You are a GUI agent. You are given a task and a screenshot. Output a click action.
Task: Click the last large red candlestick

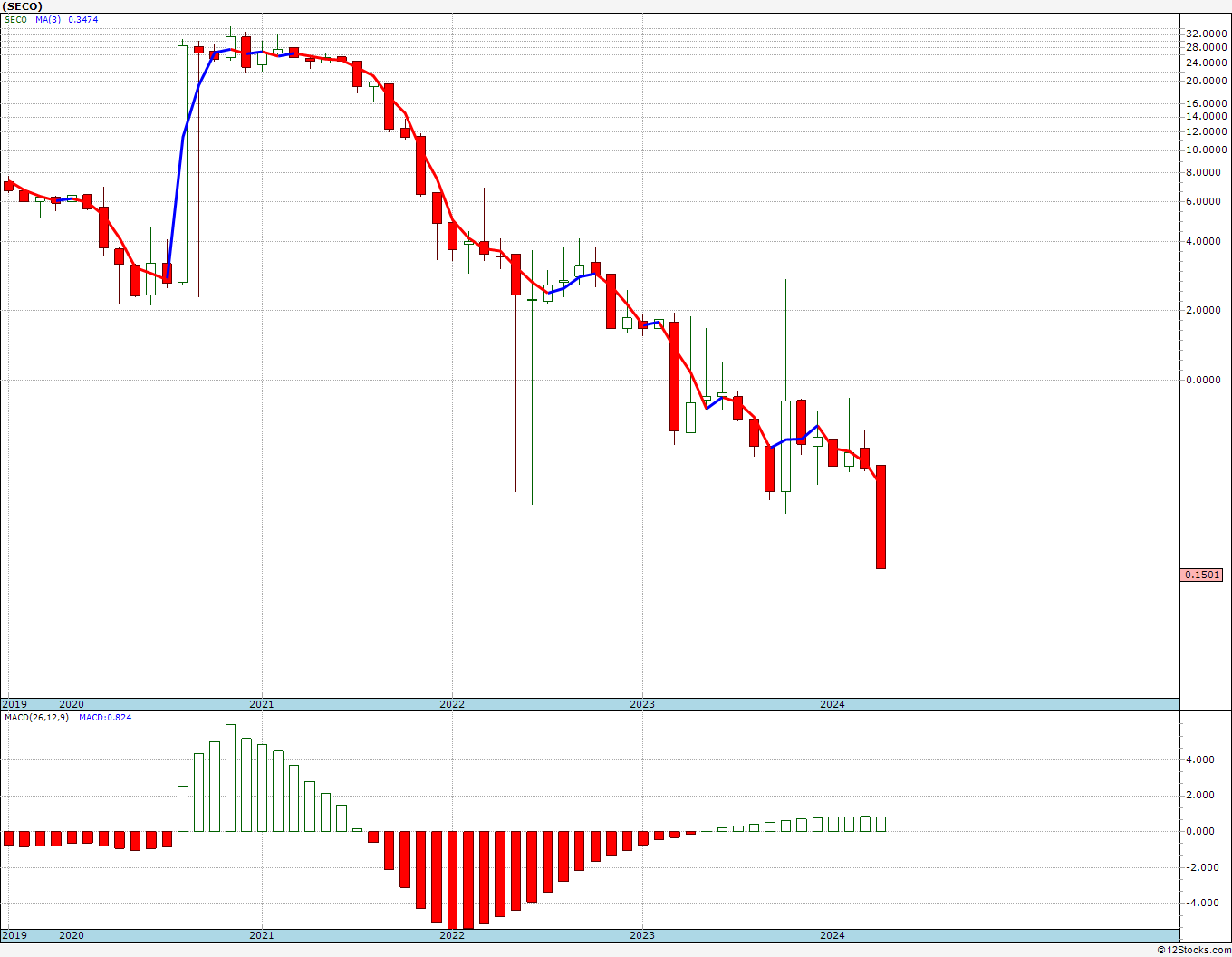[x=881, y=517]
